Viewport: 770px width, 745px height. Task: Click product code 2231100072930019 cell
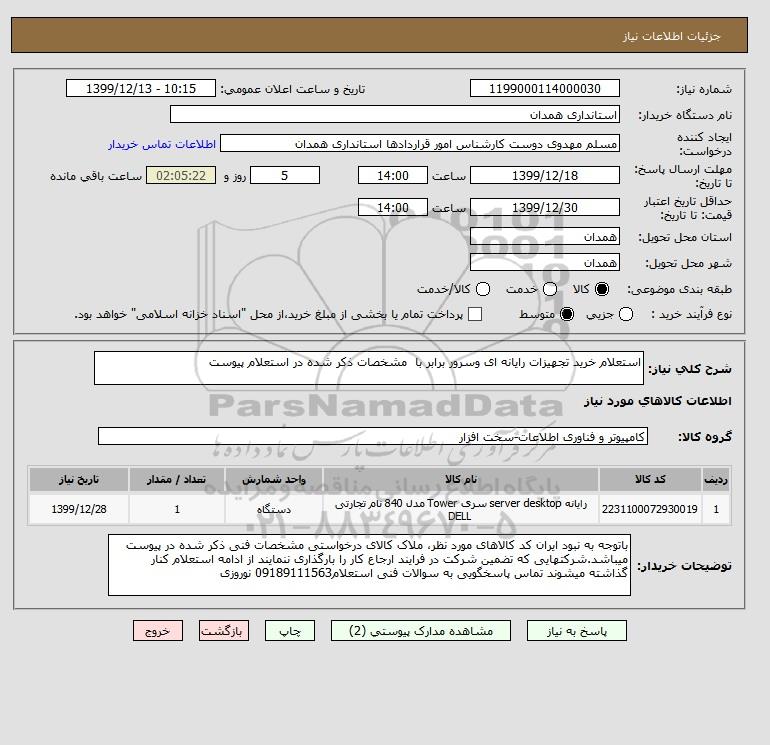pyautogui.click(x=650, y=509)
